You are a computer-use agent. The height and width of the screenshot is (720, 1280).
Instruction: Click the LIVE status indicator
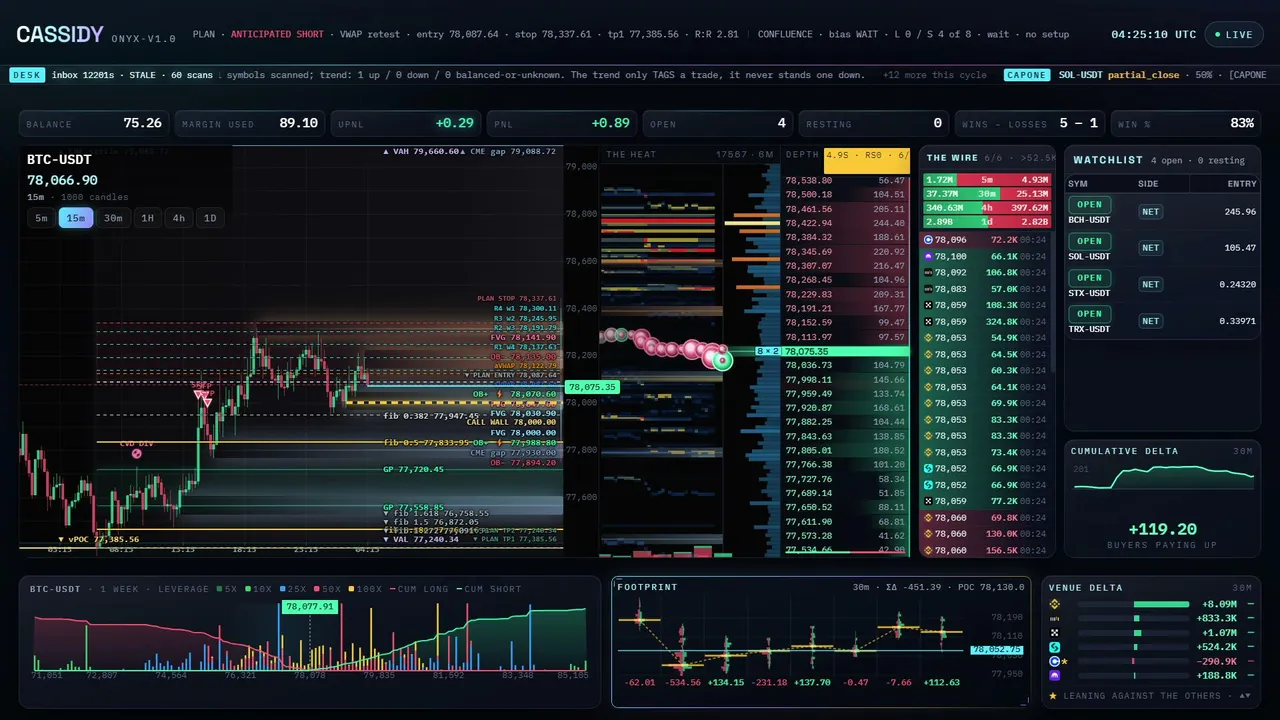1233,34
